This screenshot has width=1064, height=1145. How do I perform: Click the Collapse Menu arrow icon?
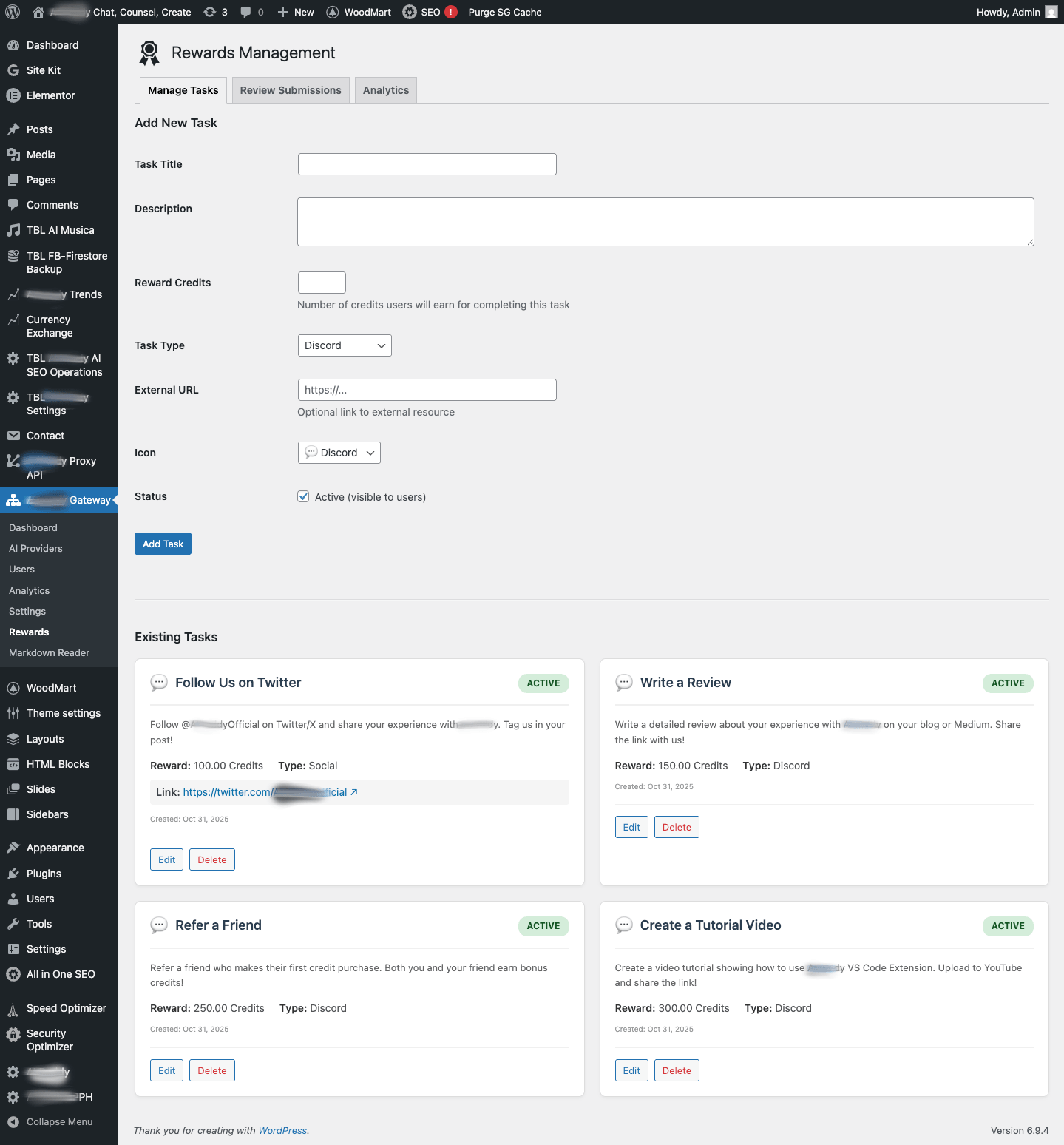click(x=13, y=1122)
